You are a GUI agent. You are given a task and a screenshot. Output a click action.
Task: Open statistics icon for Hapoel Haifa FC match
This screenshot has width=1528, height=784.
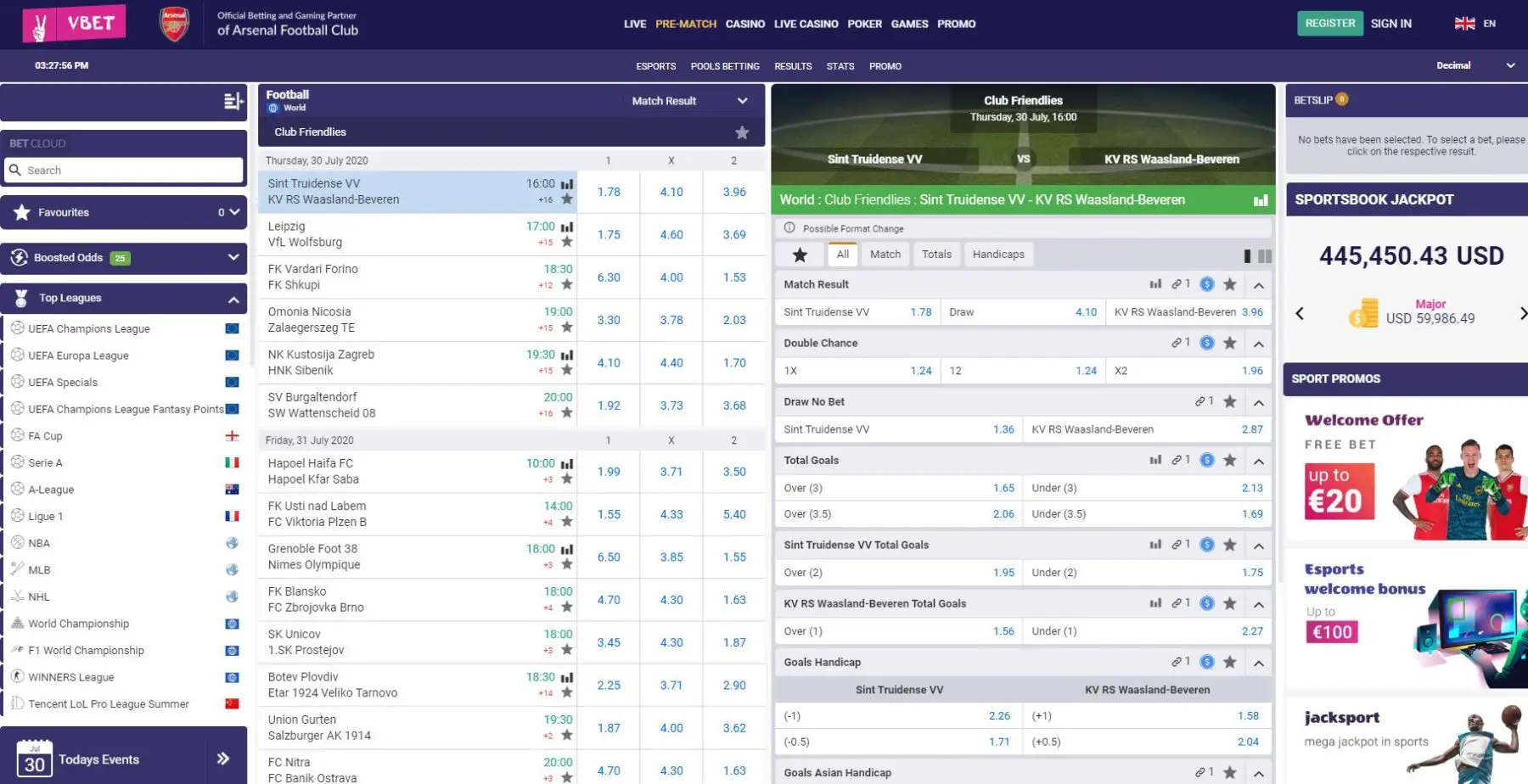pyautogui.click(x=567, y=464)
